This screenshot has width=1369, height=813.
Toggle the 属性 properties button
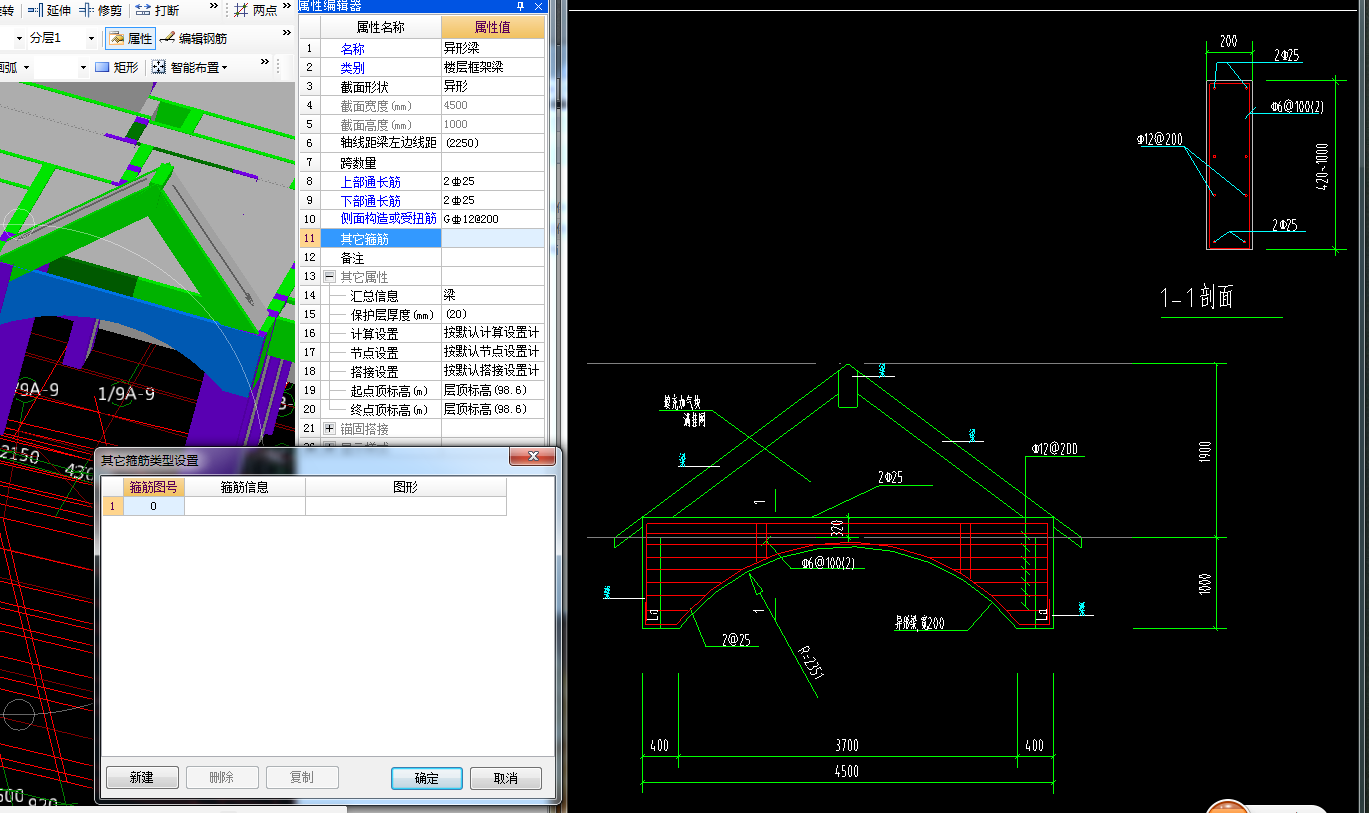(x=130, y=38)
